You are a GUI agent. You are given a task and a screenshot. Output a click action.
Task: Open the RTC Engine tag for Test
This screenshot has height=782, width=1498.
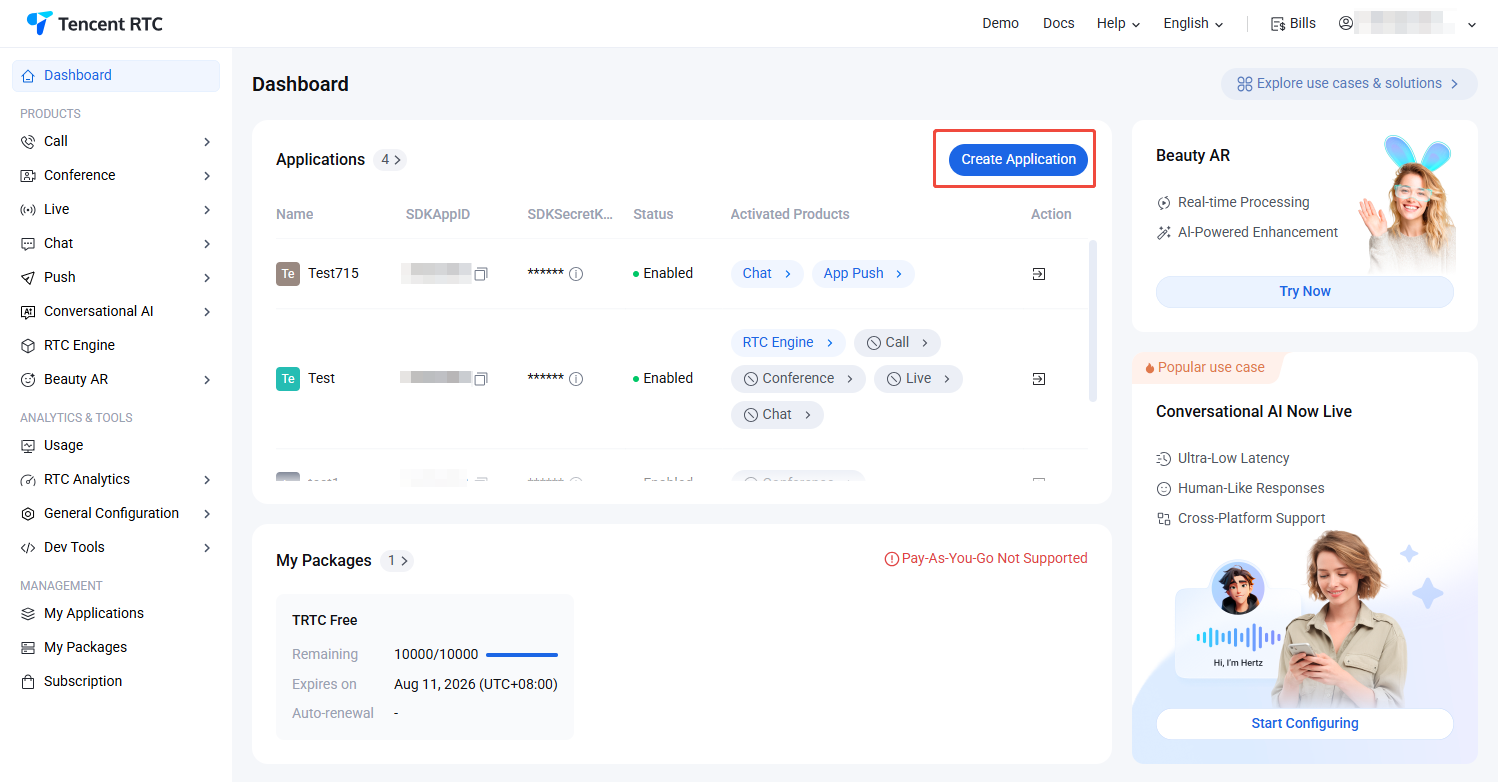click(x=788, y=343)
